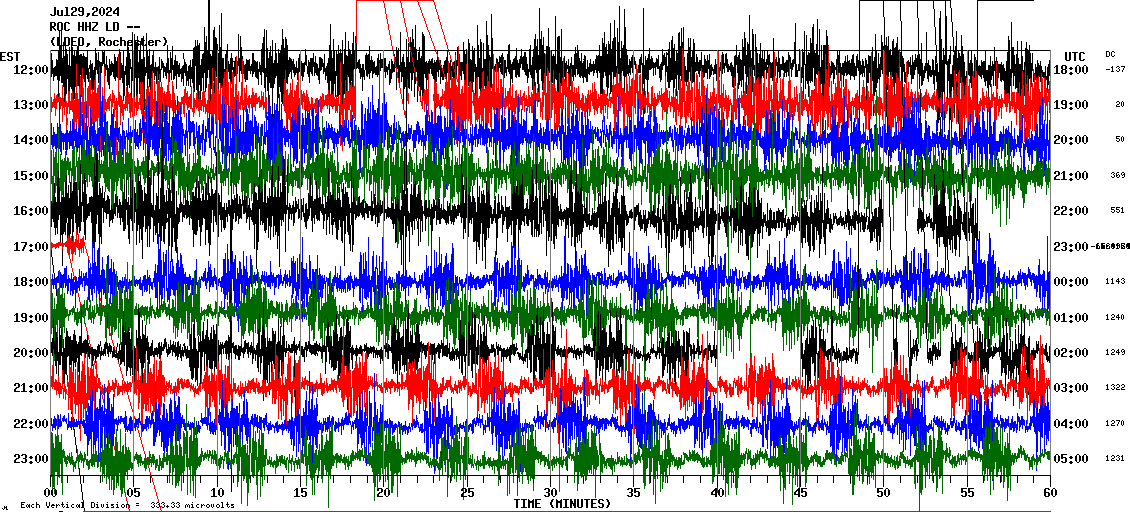Click the 30 minute axis tick
This screenshot has height=519, width=1130.
click(550, 493)
